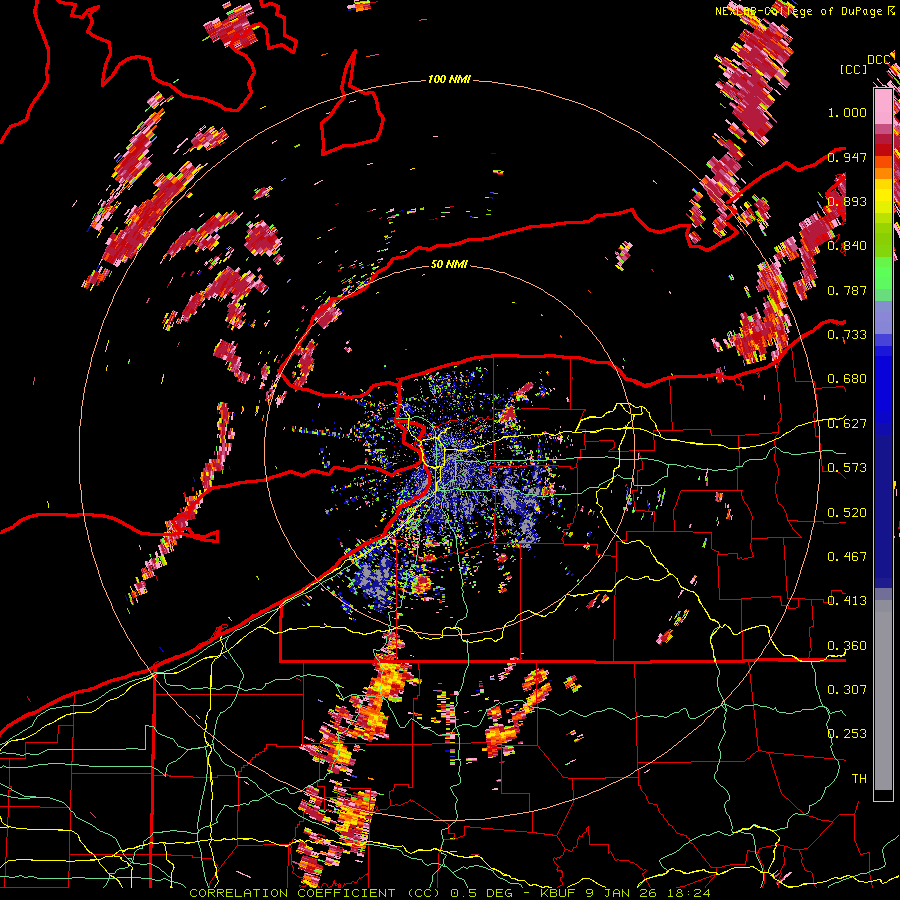Select the 0.360 legend value
The height and width of the screenshot is (900, 900).
847,646
